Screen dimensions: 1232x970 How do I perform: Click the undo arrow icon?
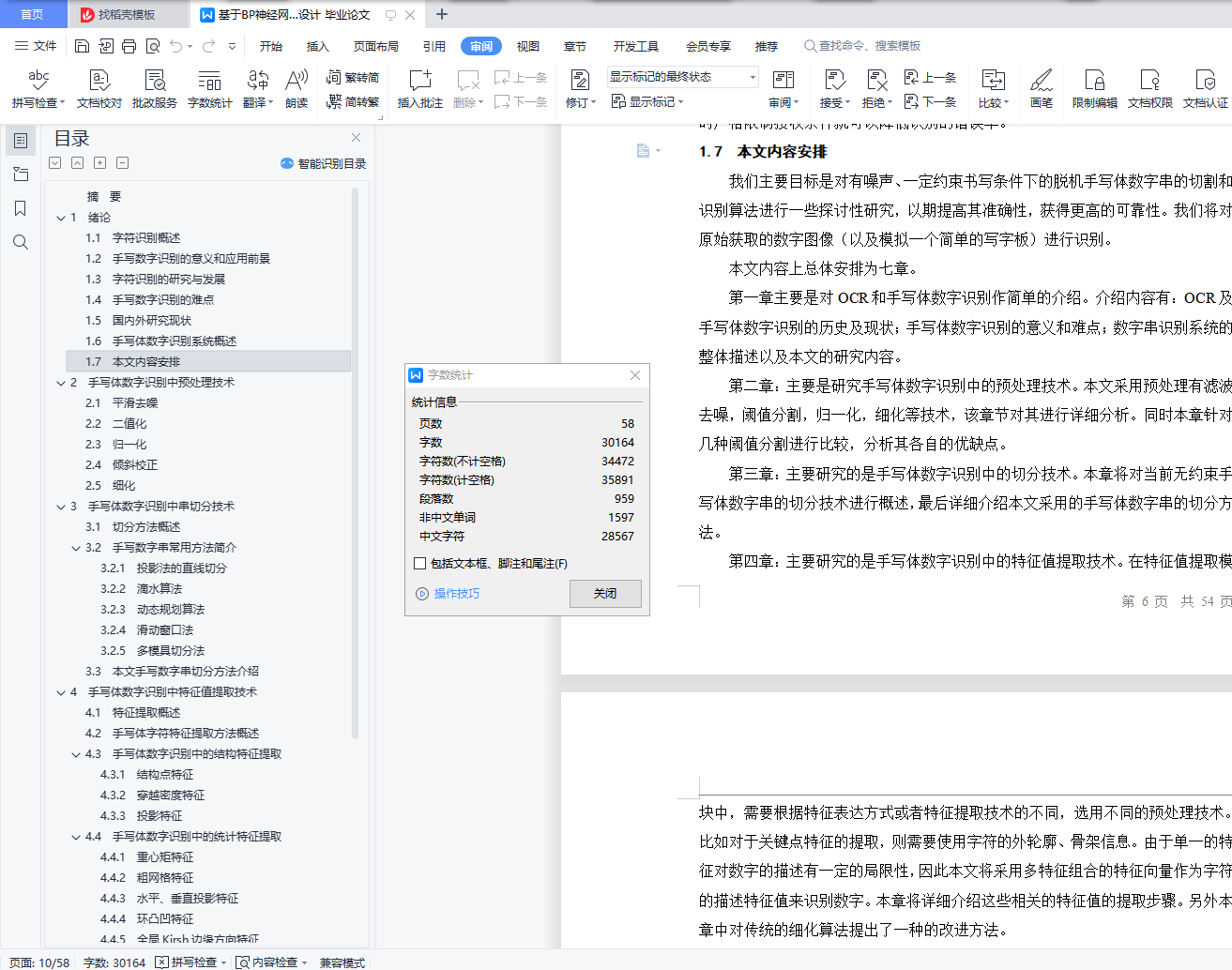coord(176,46)
